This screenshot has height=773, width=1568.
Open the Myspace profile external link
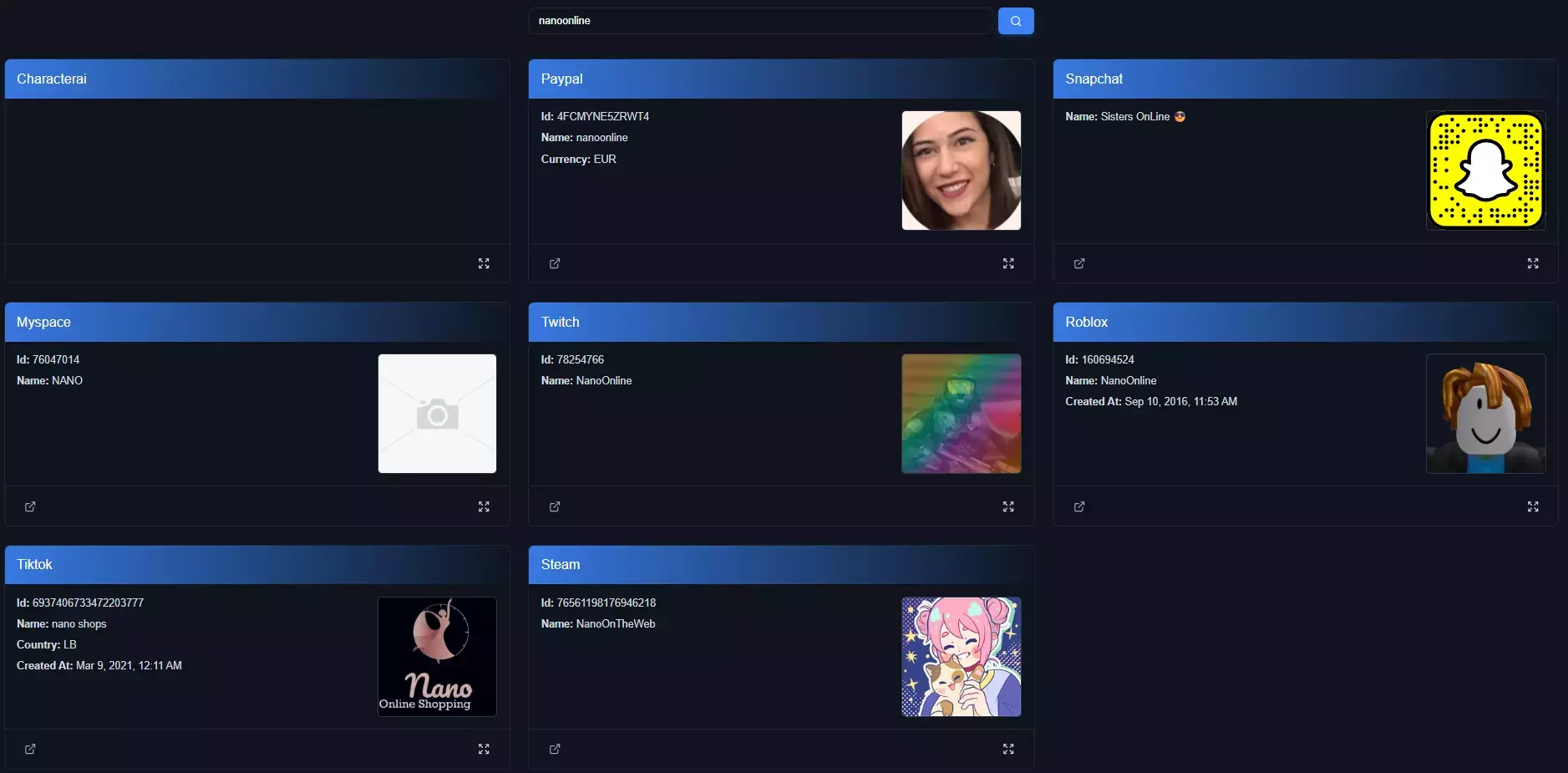30,506
